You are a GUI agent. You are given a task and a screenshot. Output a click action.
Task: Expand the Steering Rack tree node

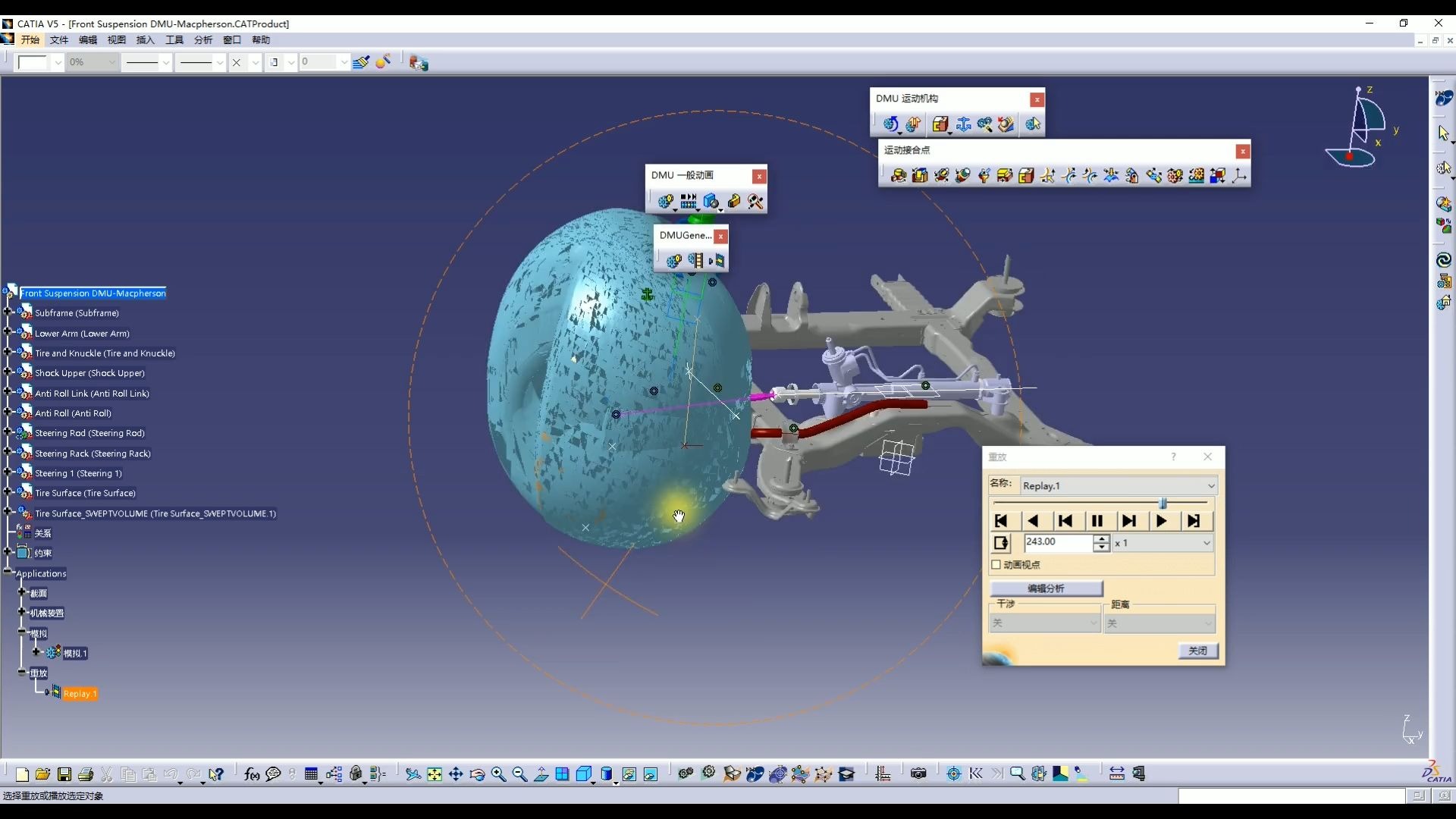tap(8, 451)
